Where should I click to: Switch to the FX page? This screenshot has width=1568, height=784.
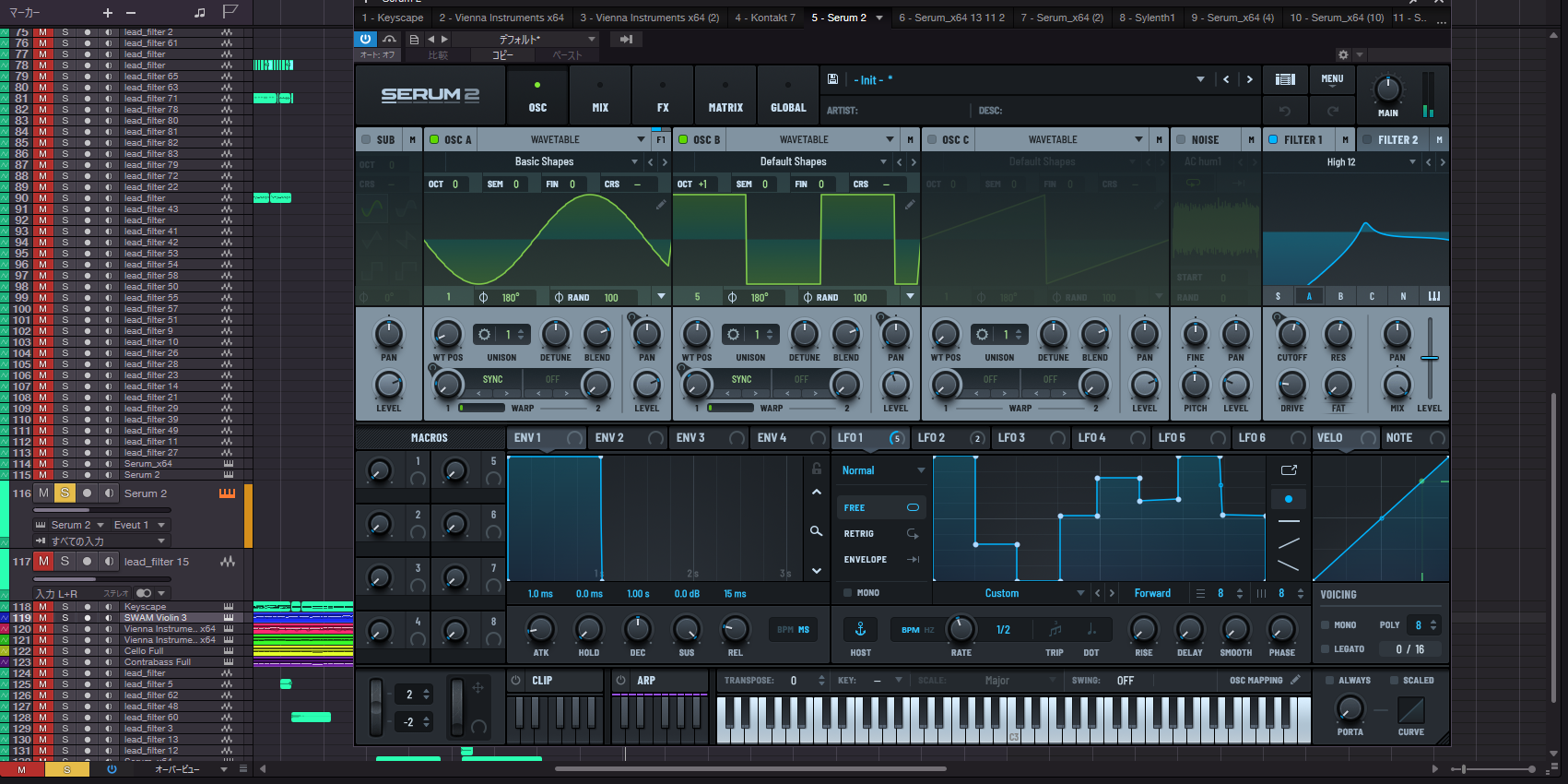[663, 95]
